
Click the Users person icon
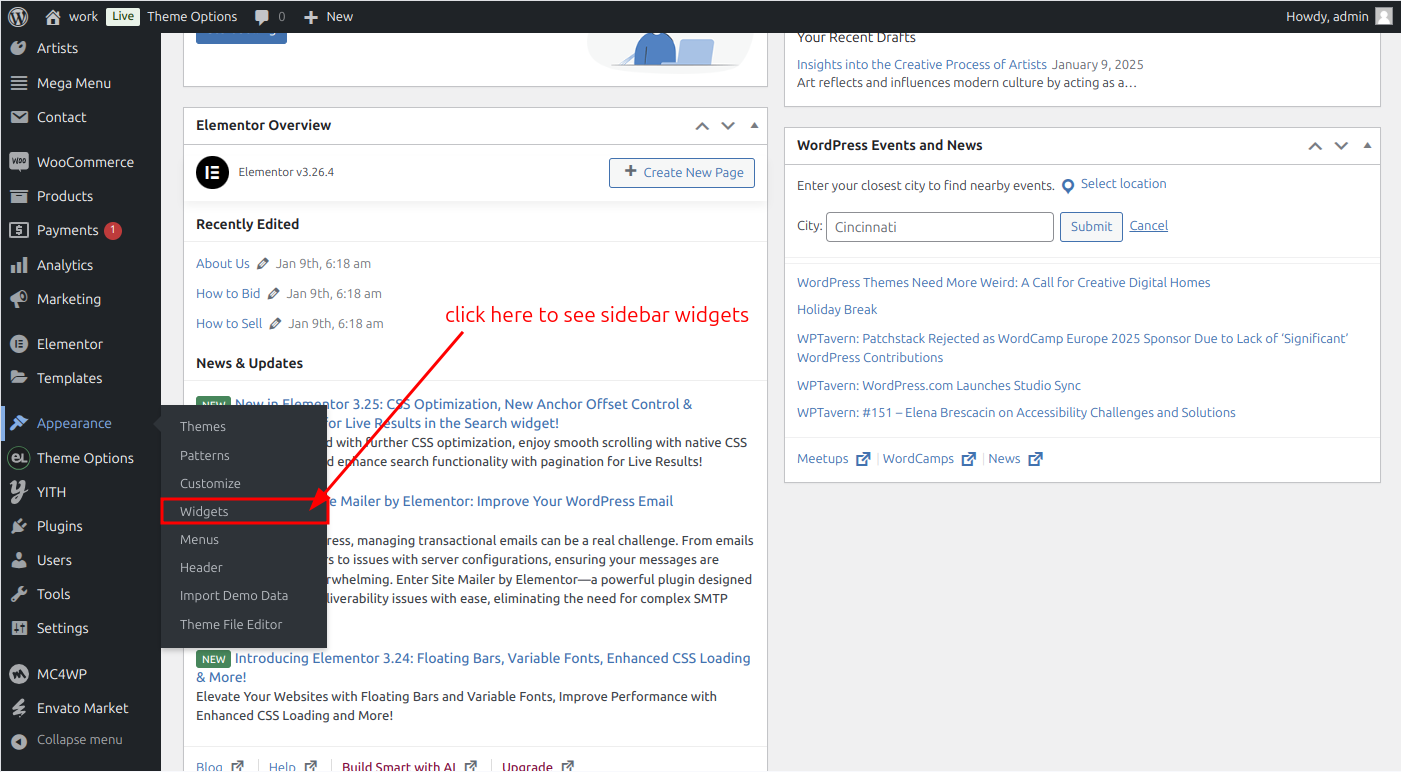(18, 560)
